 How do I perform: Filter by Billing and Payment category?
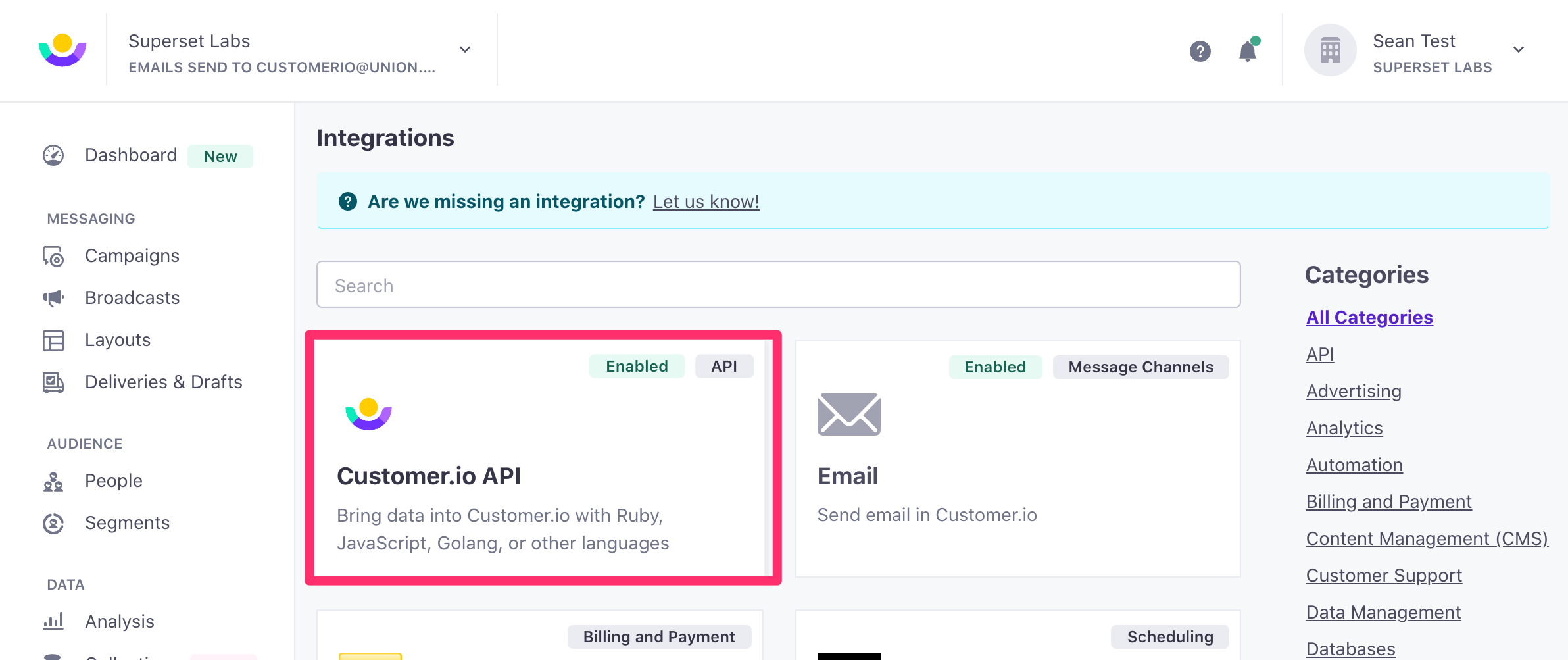tap(1389, 502)
